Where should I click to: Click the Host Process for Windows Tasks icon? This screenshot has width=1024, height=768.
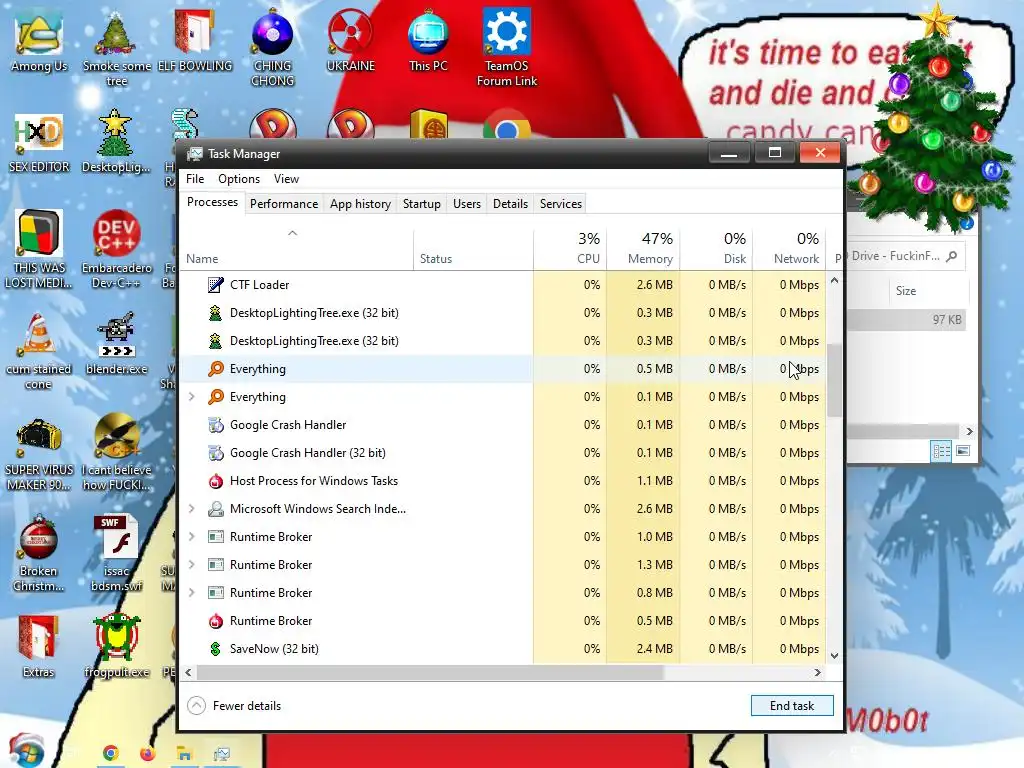(216, 481)
